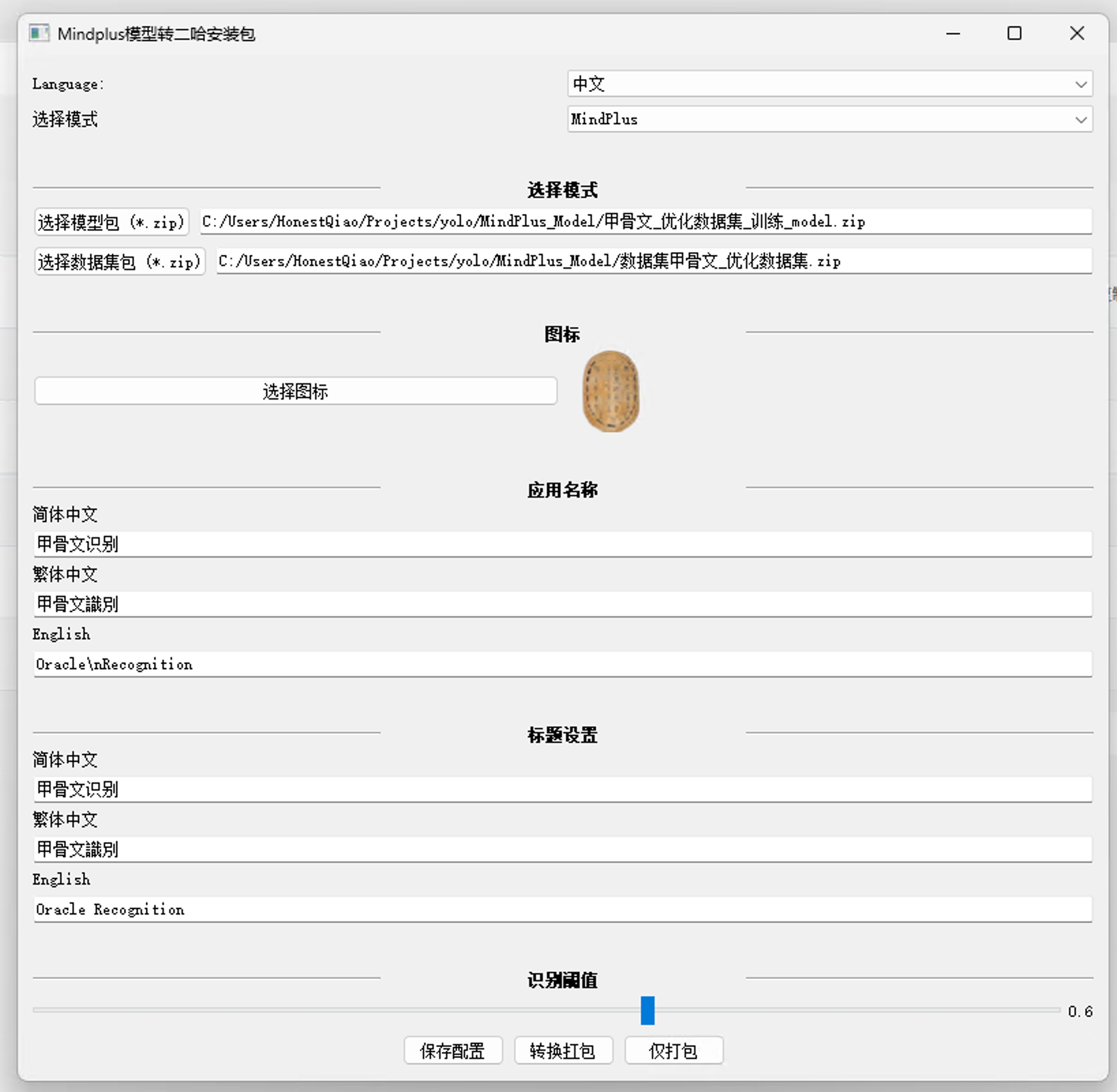Click the English title field showing Oracle Recognition
Screen dimensions: 1117x1092
[x=563, y=909]
